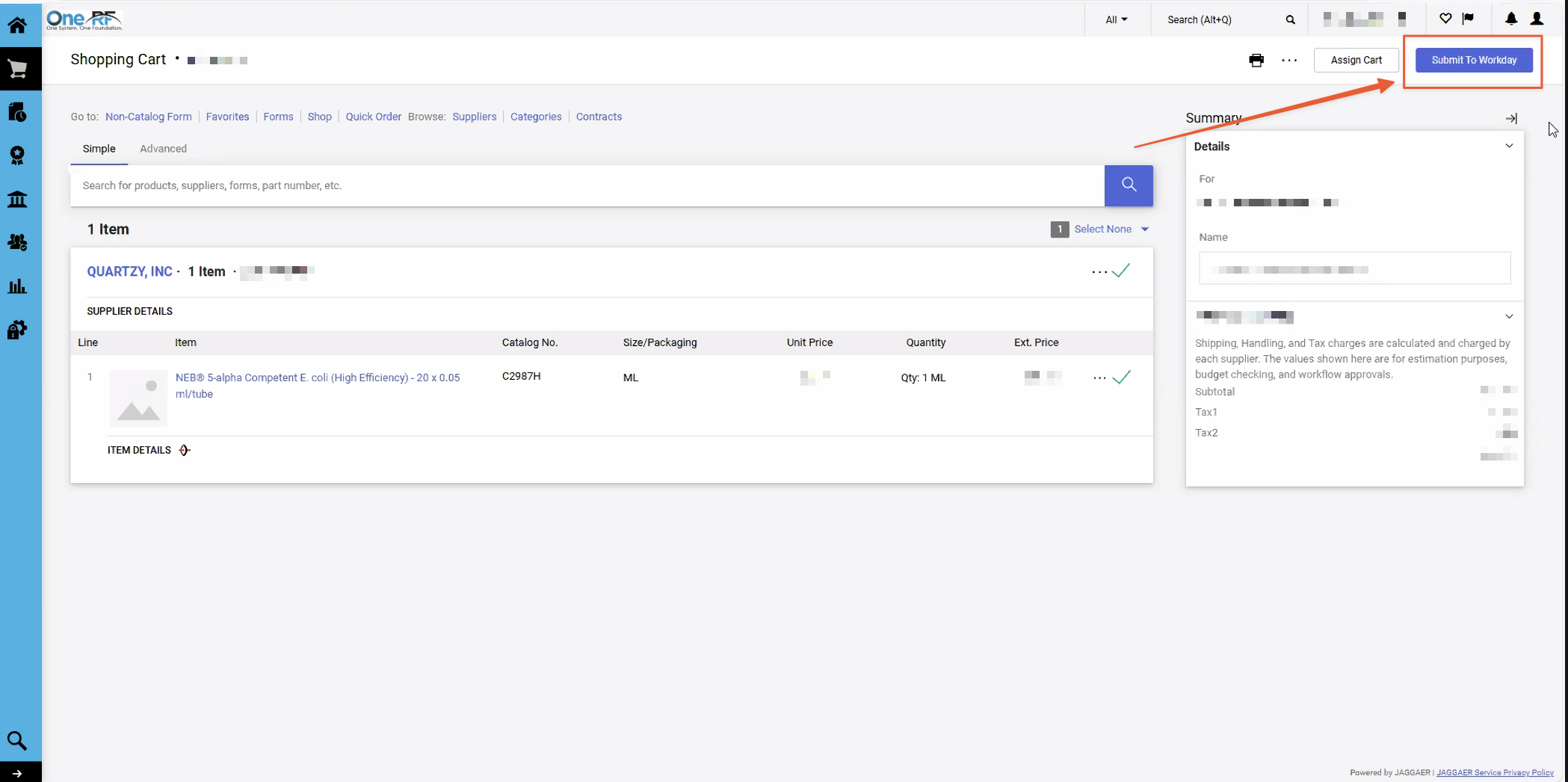Go to Shop link

click(319, 117)
